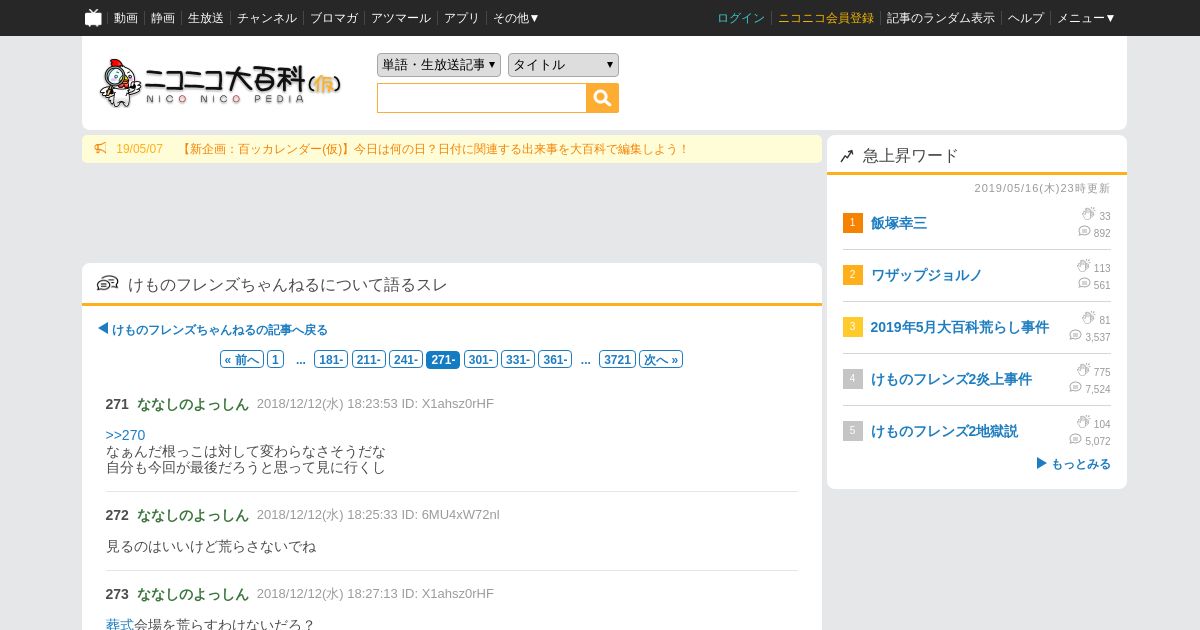Click the megaphone announcement icon
Image resolution: width=1200 pixels, height=630 pixels.
pos(100,149)
